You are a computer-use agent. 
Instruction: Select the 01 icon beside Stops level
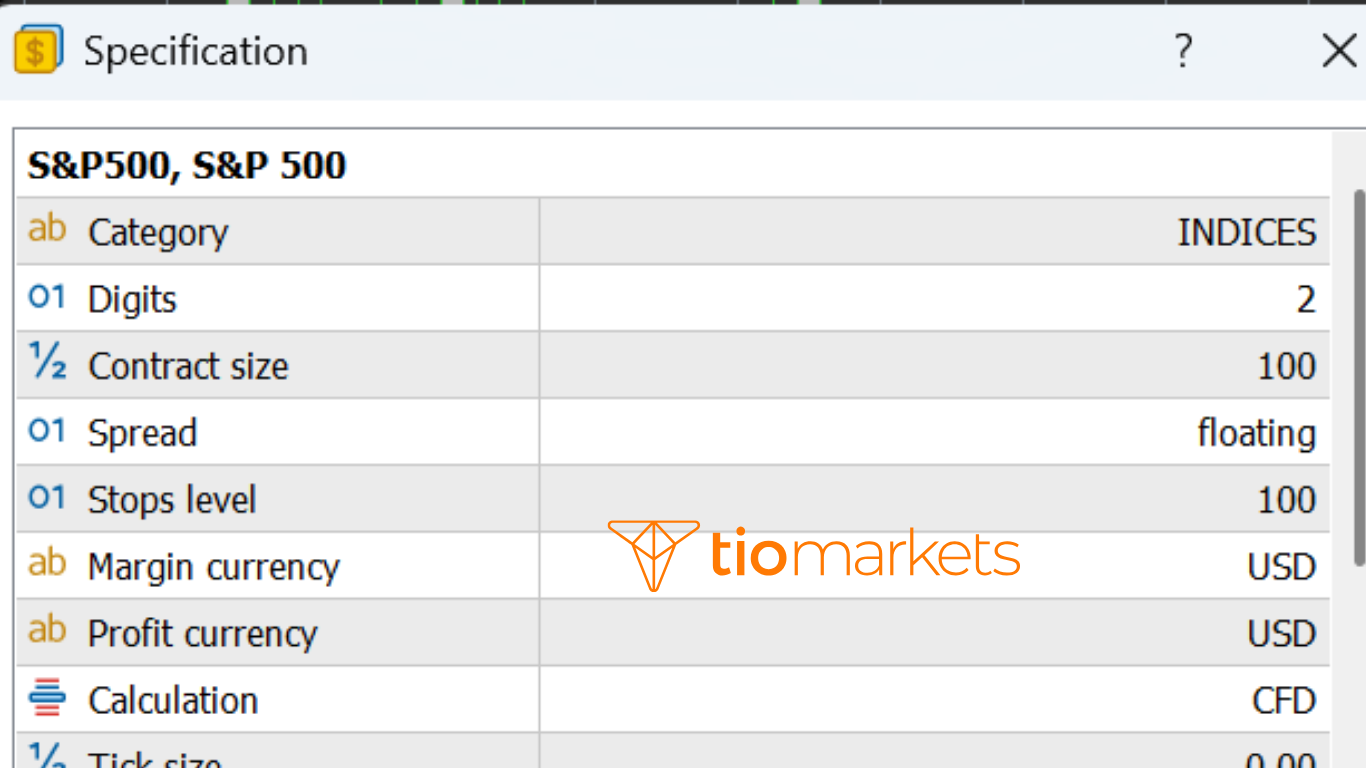point(44,498)
